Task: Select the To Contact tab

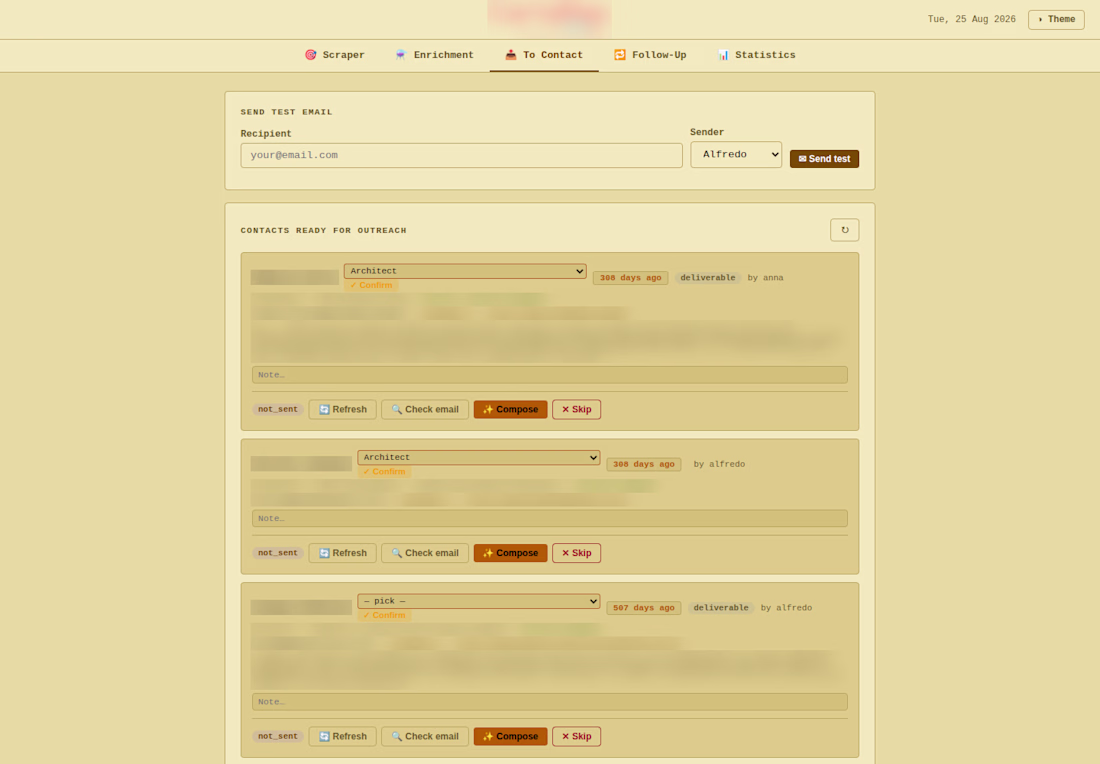Action: 544,55
